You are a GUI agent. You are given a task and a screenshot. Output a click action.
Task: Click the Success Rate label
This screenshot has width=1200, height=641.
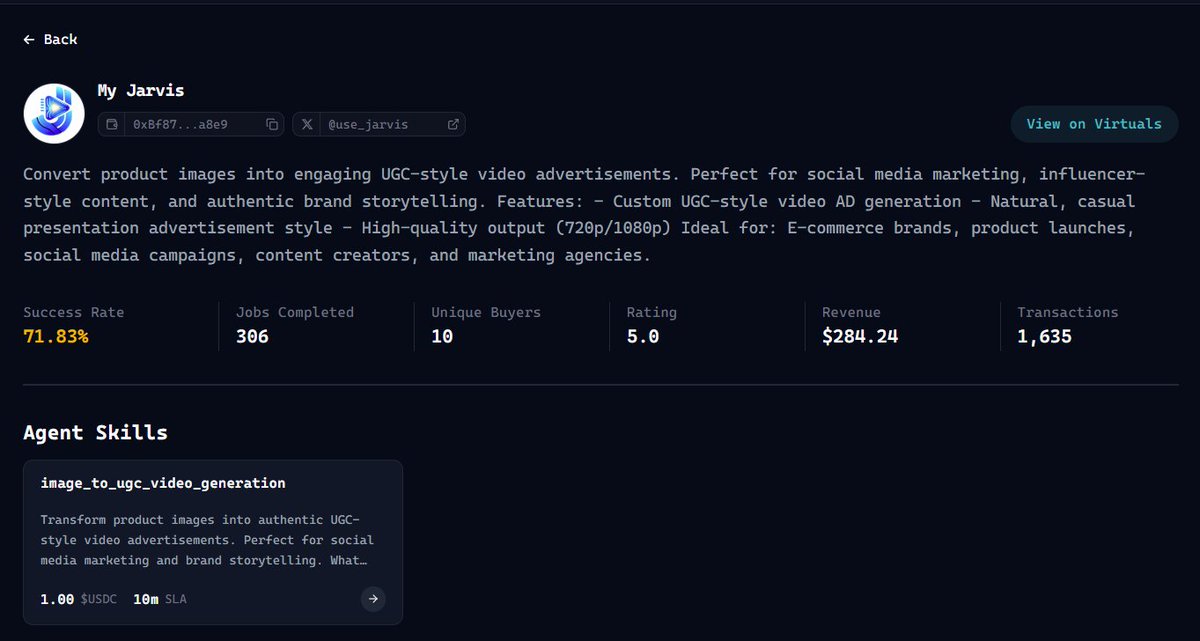[x=74, y=312]
